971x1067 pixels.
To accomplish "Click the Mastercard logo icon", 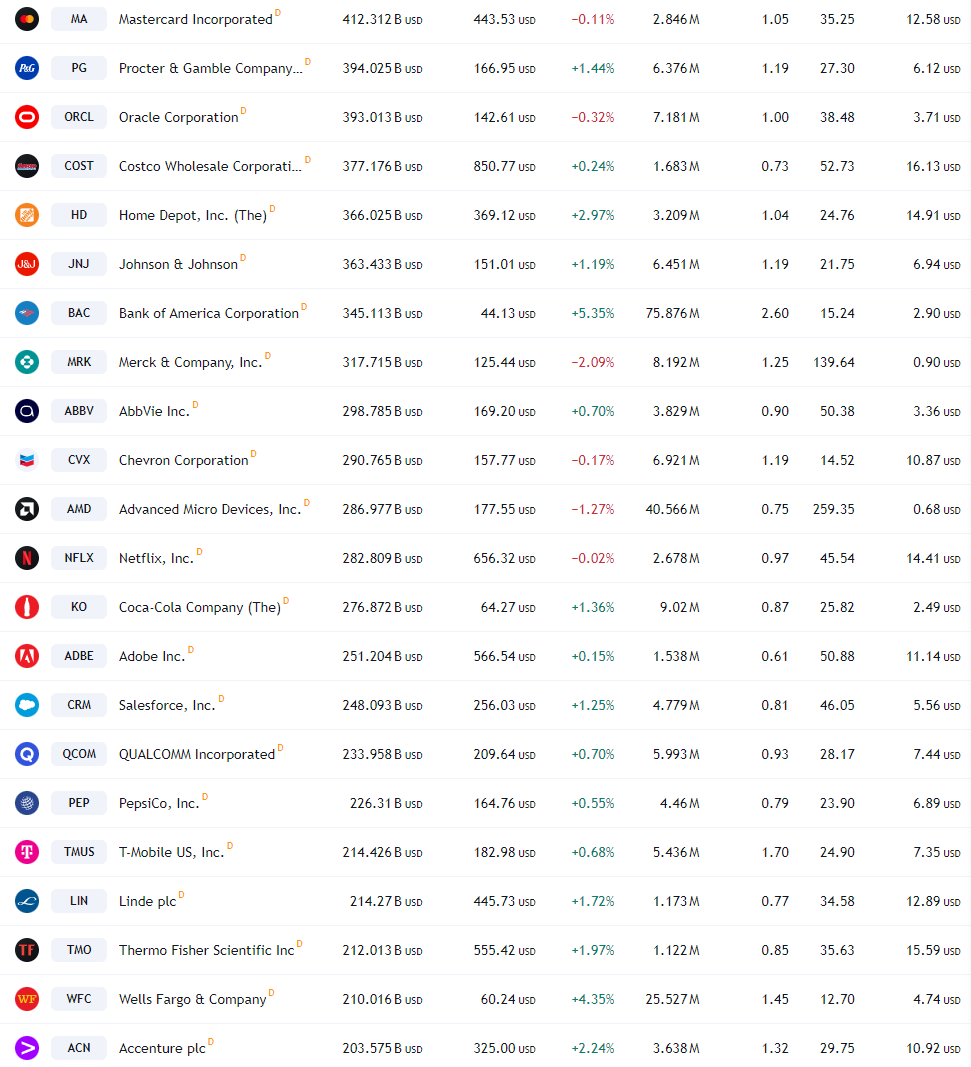I will [27, 19].
